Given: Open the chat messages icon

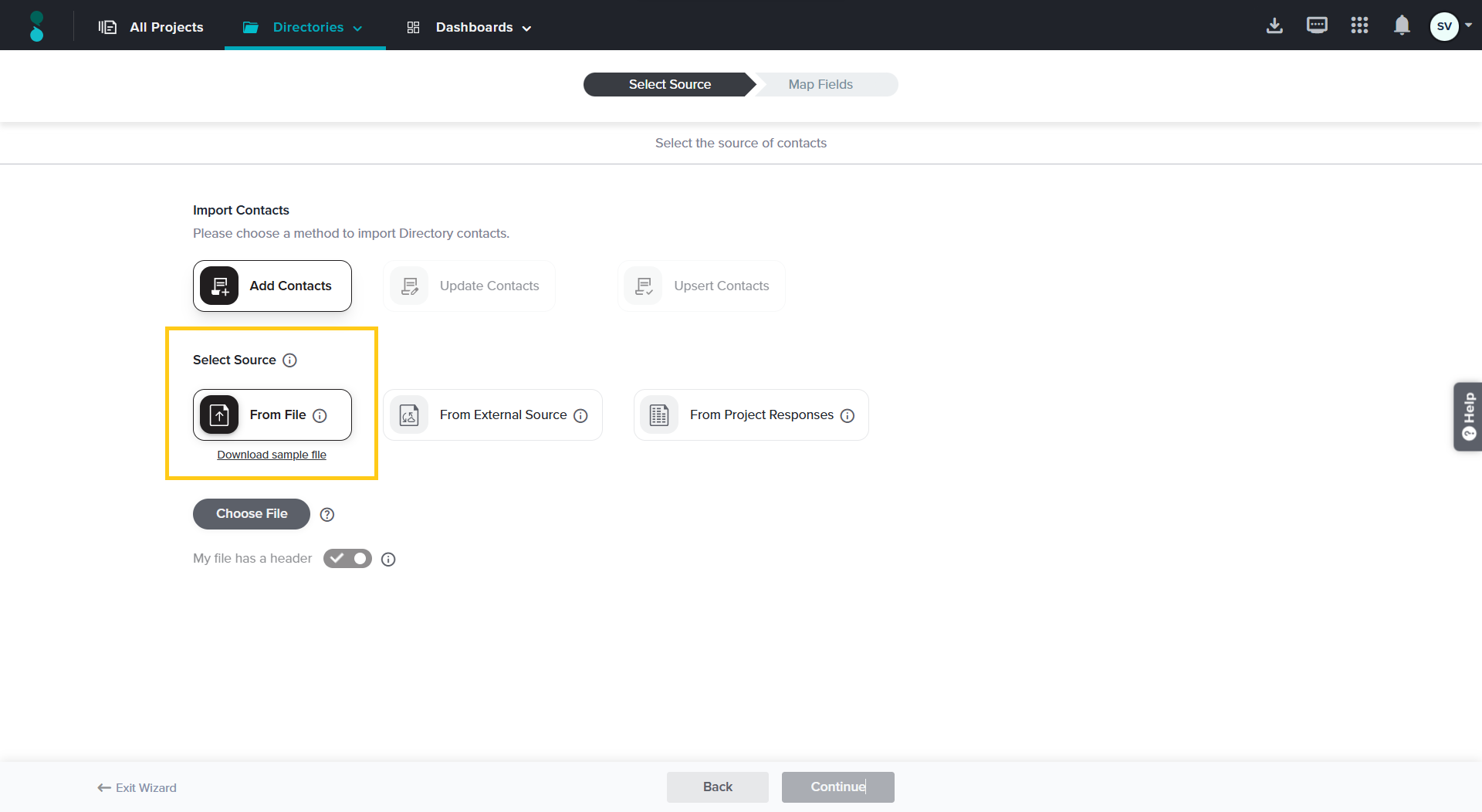Looking at the screenshot, I should 1317,26.
